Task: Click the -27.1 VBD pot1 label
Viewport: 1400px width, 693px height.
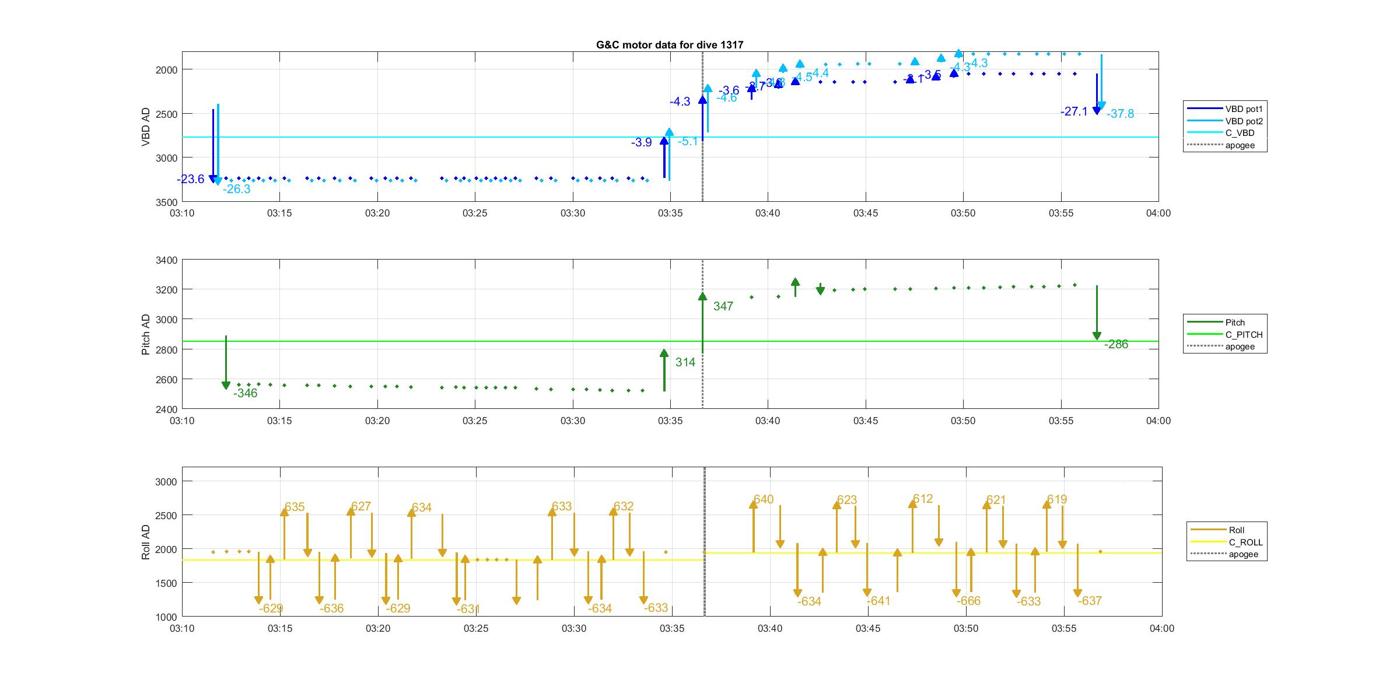Action: pos(1074,112)
